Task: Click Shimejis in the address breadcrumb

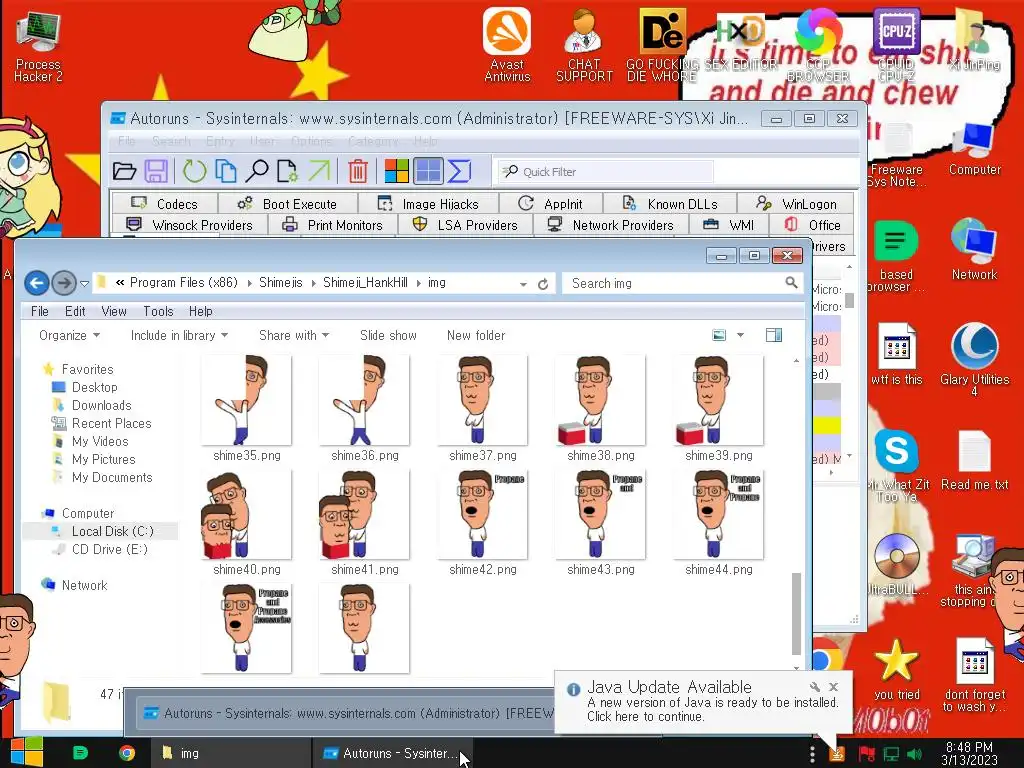Action: [281, 282]
